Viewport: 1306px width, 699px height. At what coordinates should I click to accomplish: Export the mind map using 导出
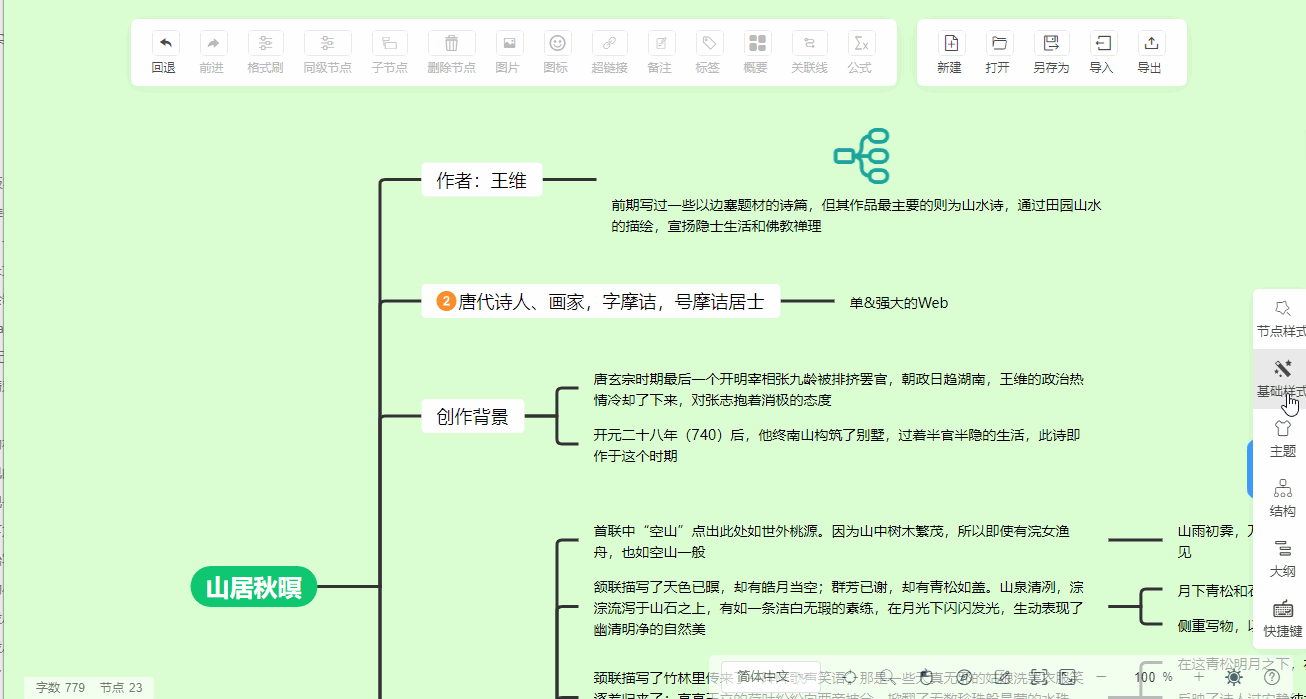click(x=1151, y=52)
